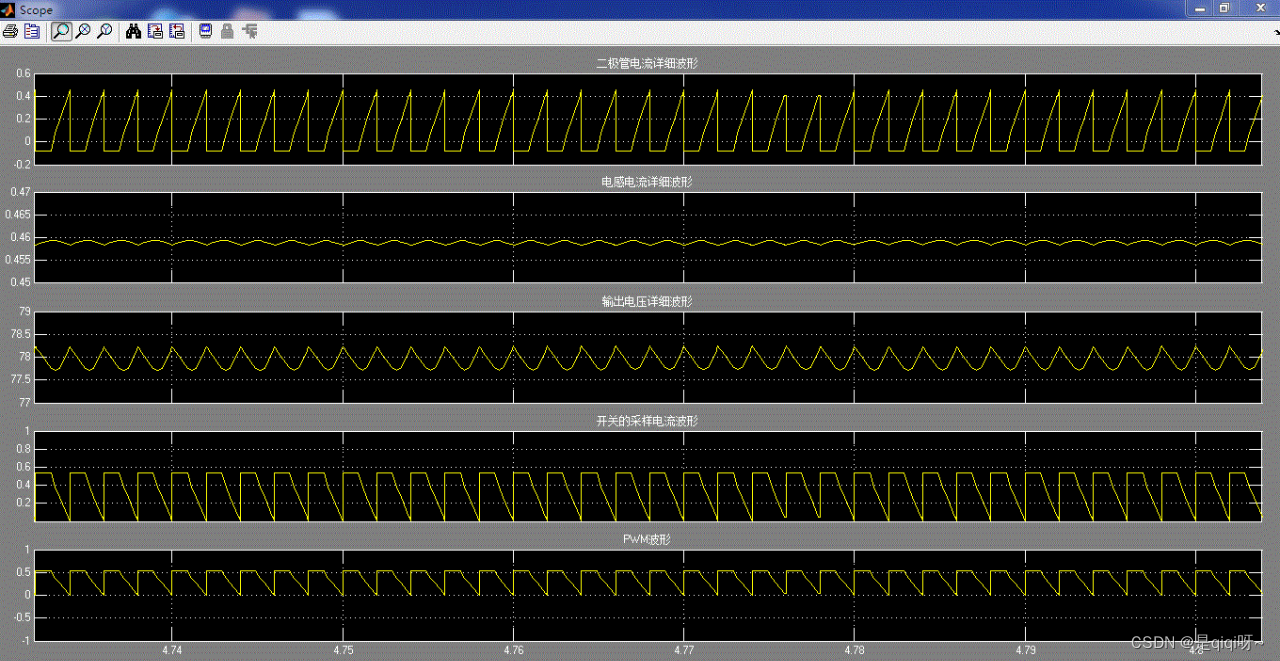This screenshot has width=1280, height=661.
Task: Select the Zoom magnifier tool
Action: click(x=61, y=31)
